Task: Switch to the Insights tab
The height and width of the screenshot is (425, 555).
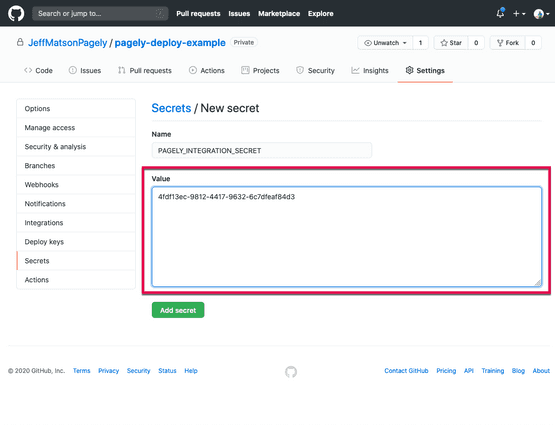Action: click(x=370, y=70)
